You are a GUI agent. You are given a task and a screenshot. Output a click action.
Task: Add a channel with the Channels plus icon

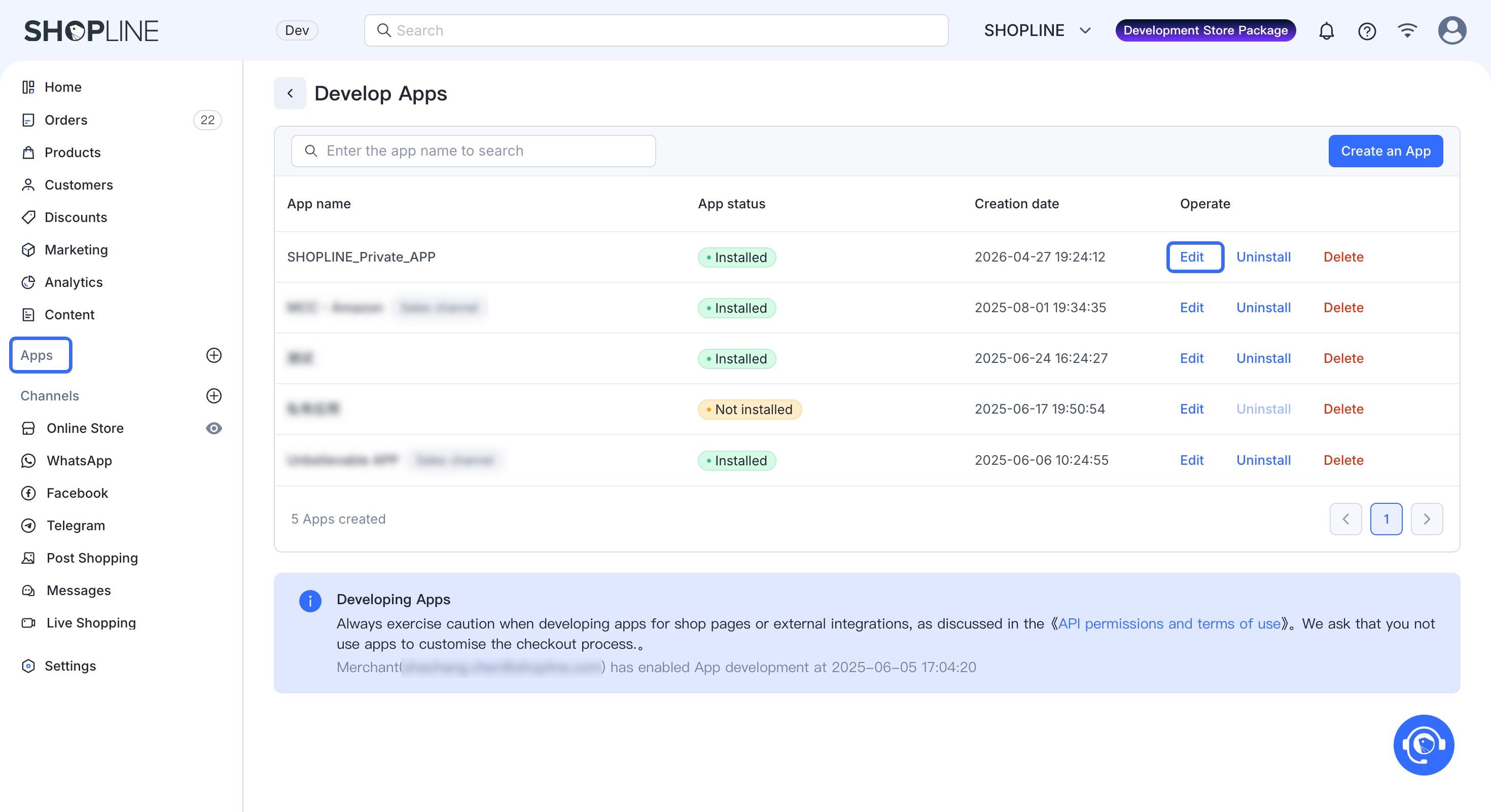[x=214, y=395]
